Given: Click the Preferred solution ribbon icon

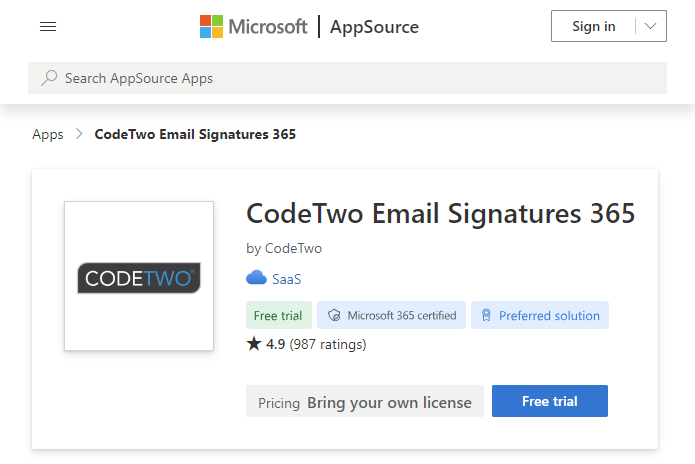Looking at the screenshot, I should [x=486, y=315].
